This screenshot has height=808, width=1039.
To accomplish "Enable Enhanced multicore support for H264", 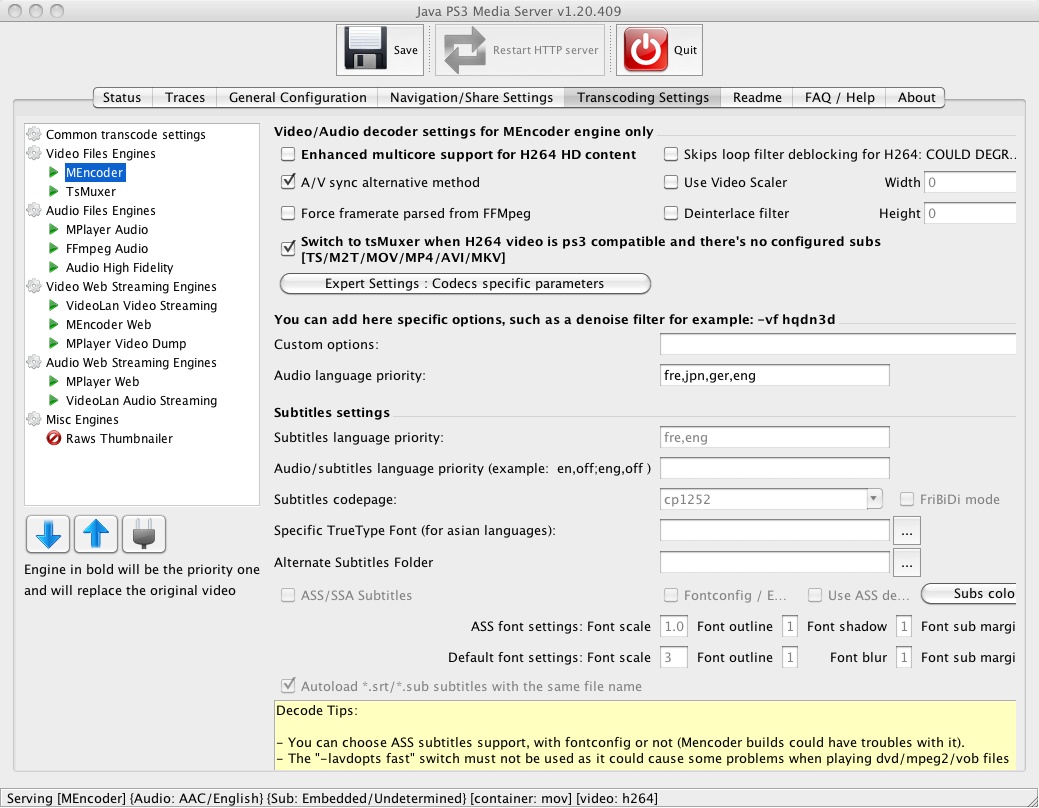I will [288, 155].
